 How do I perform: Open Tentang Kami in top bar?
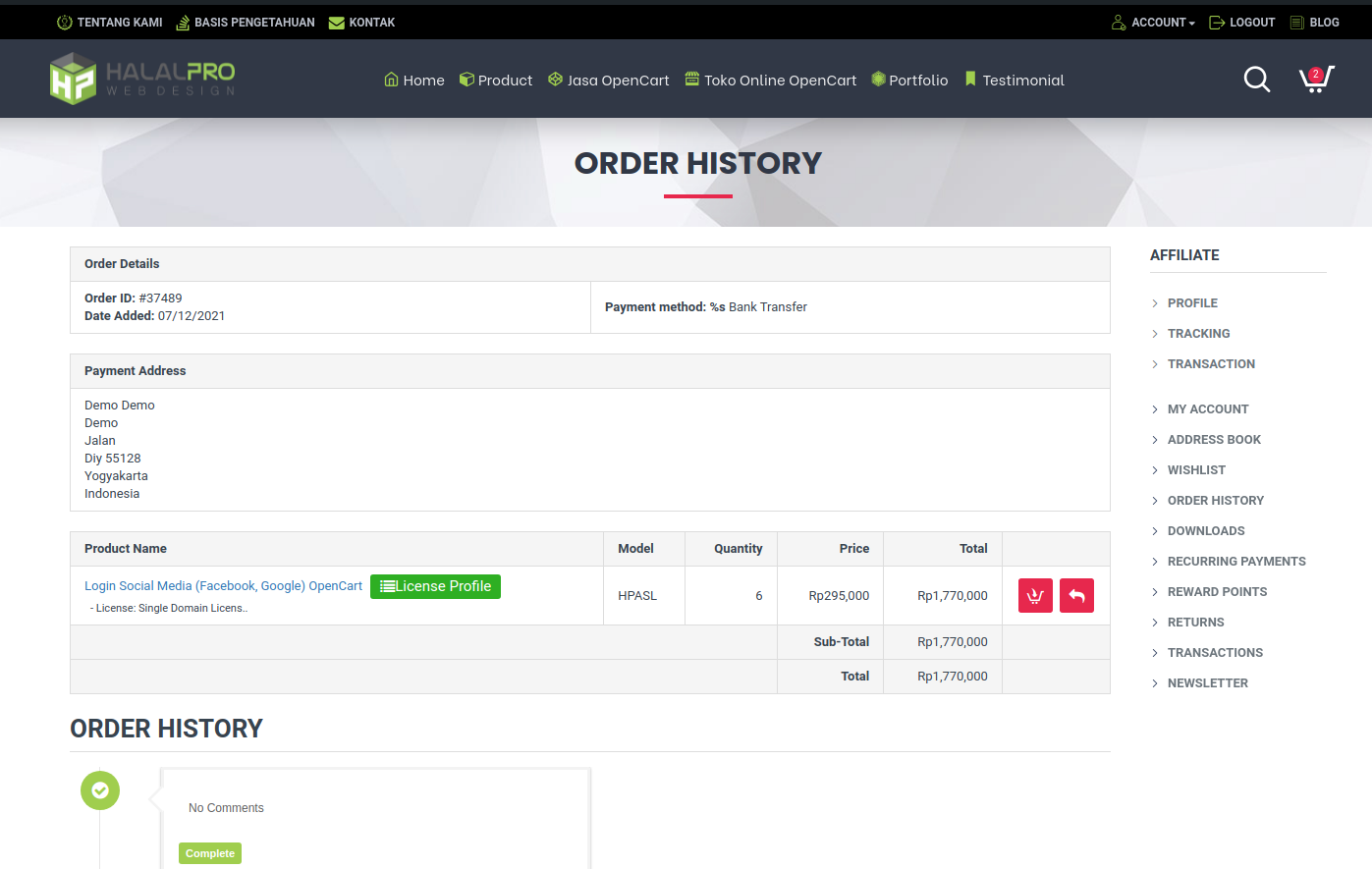110,23
